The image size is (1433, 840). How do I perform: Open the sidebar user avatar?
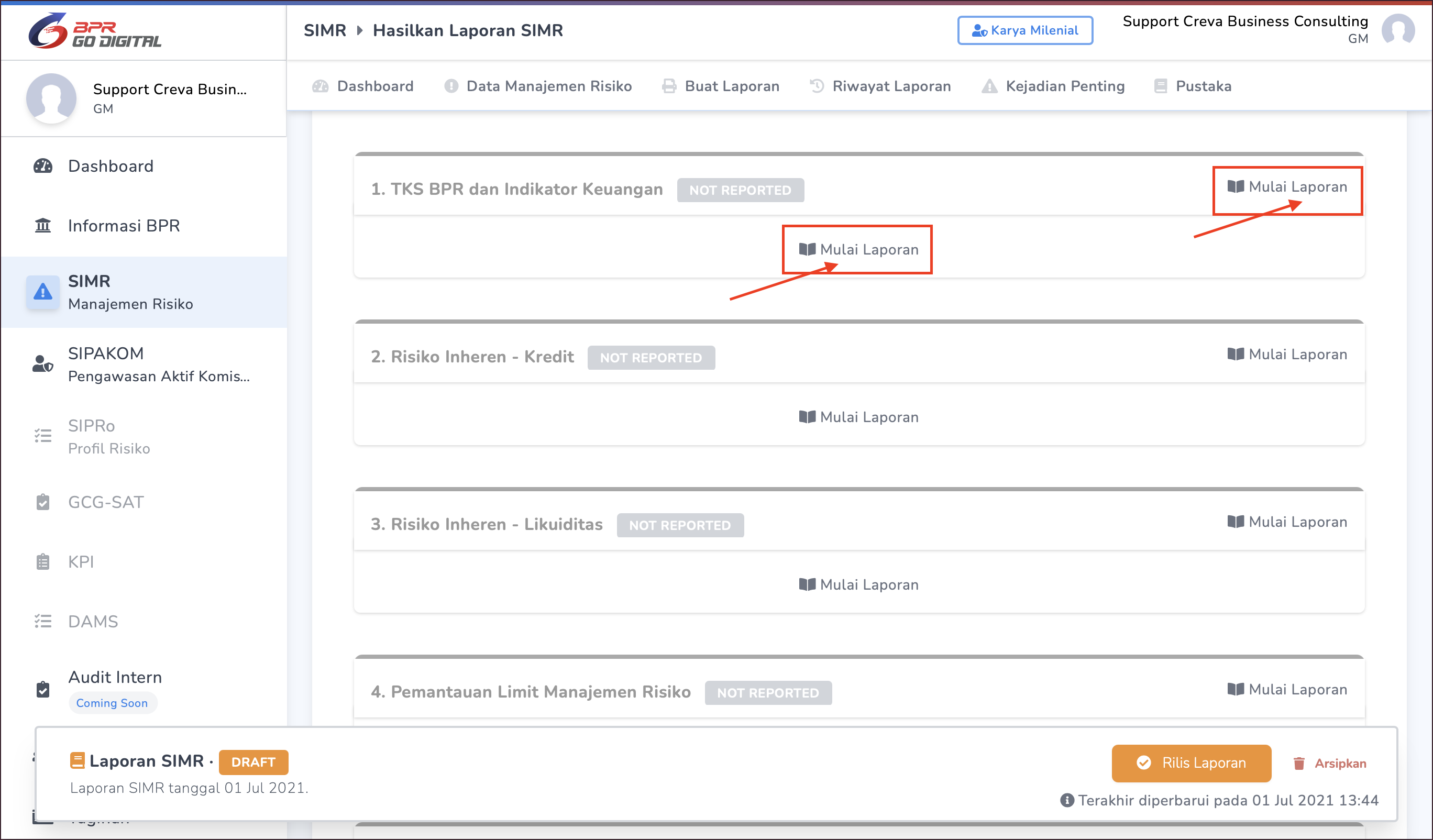pyautogui.click(x=51, y=98)
